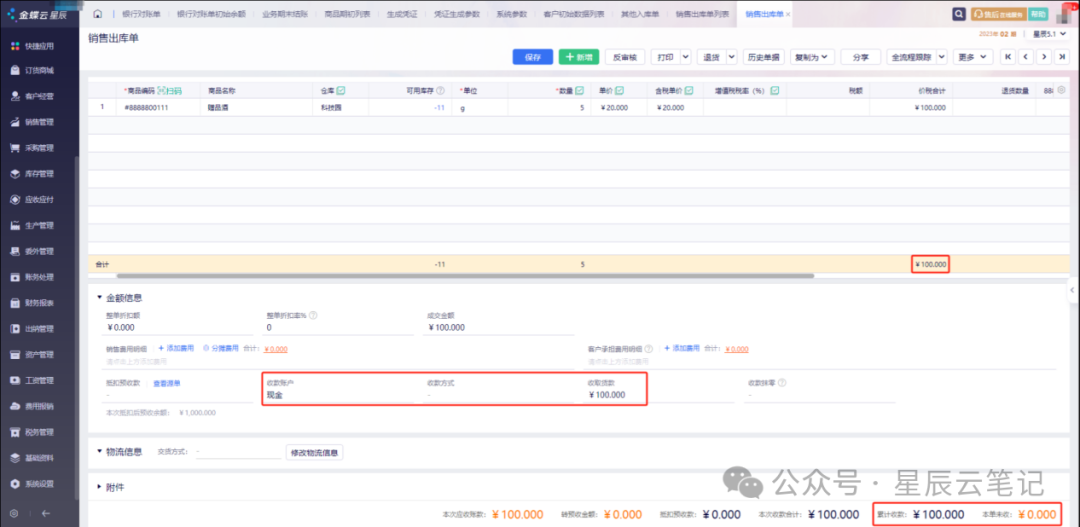This screenshot has height=527, width=1080.
Task: Open the 星辰5.1 version dropdown
Action: [1048, 34]
